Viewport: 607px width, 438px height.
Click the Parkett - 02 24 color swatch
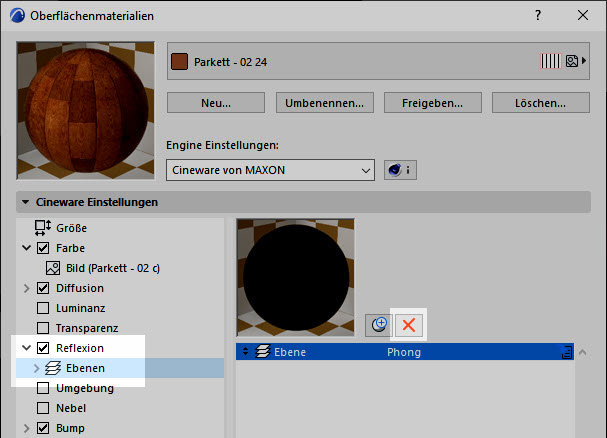coord(179,62)
